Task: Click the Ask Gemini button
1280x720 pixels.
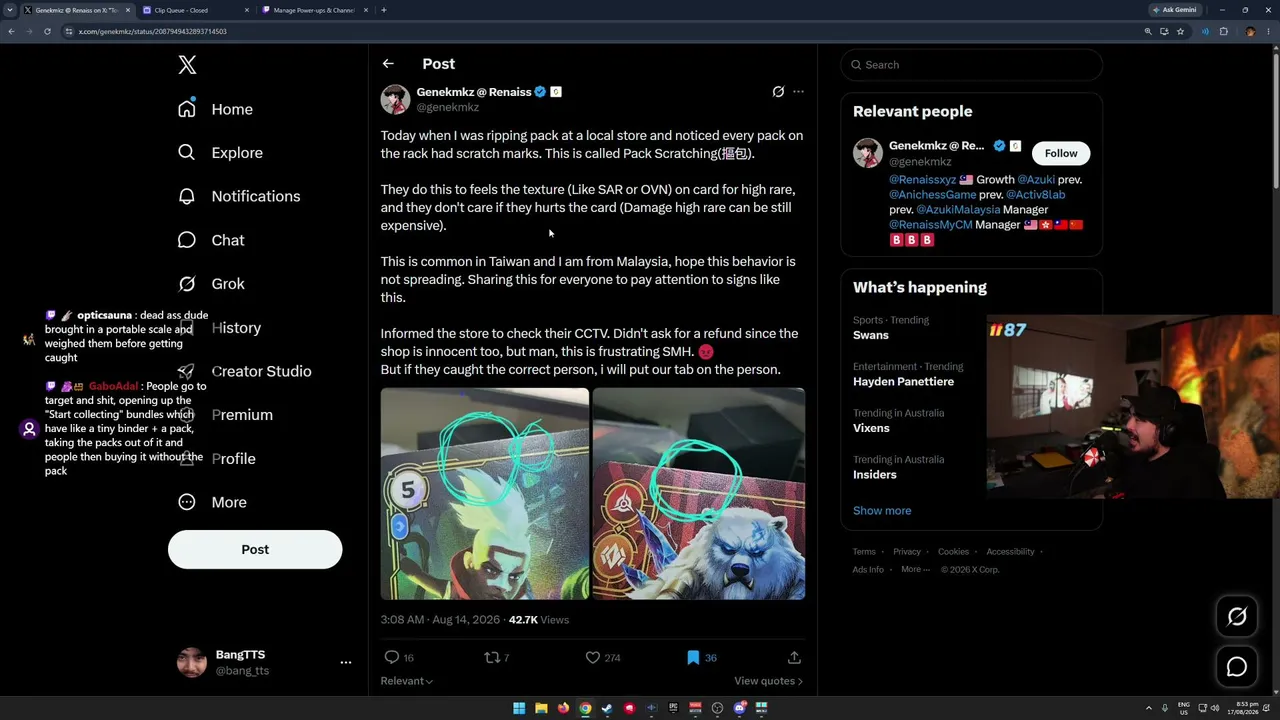Action: (1175, 10)
